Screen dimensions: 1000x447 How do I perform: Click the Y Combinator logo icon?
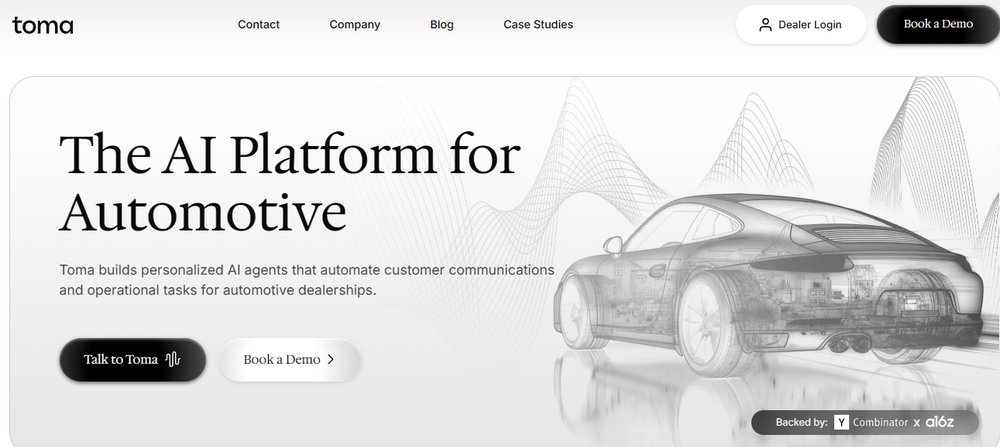tap(841, 422)
